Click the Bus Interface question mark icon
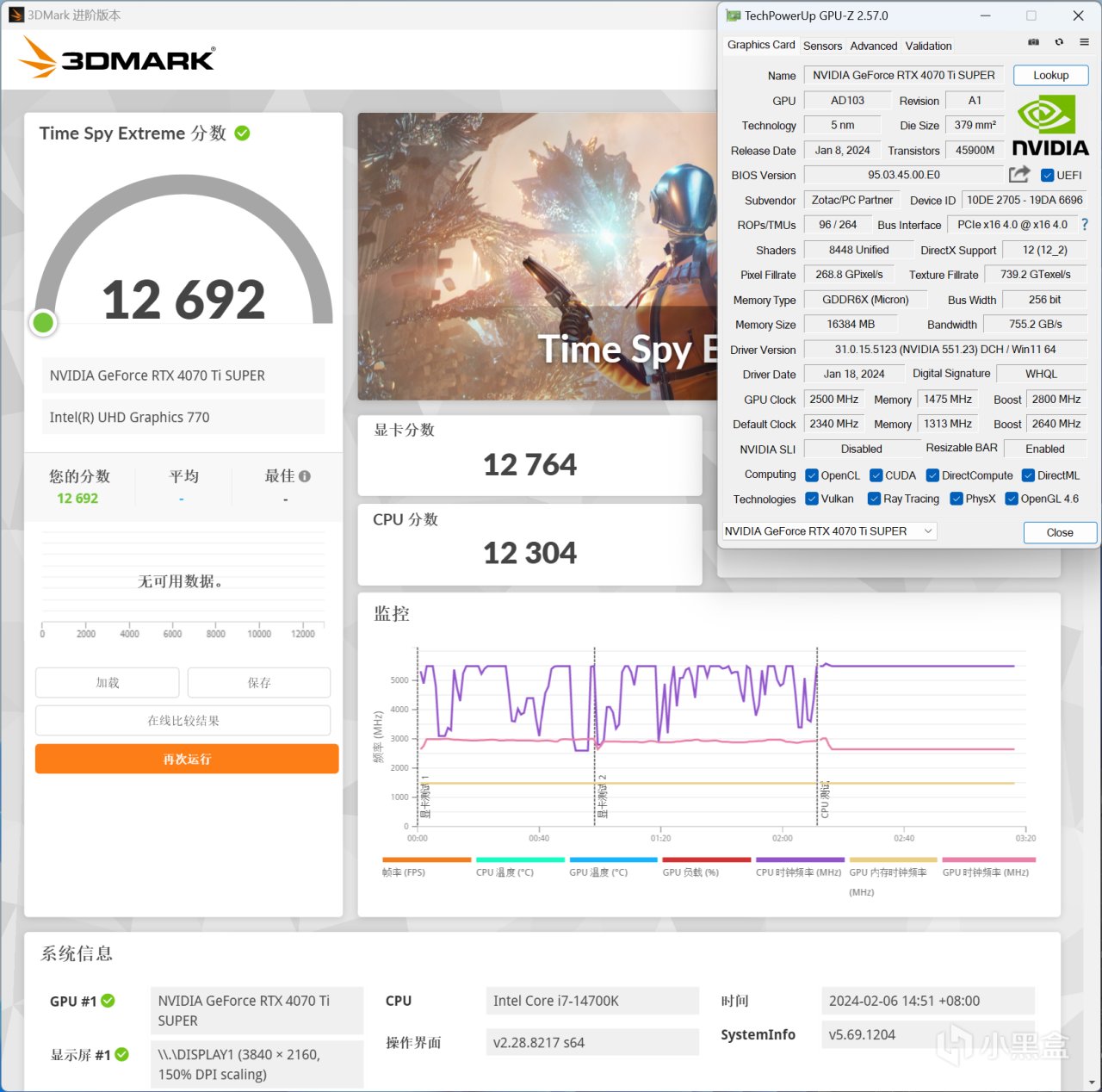1102x1092 pixels. point(1085,224)
